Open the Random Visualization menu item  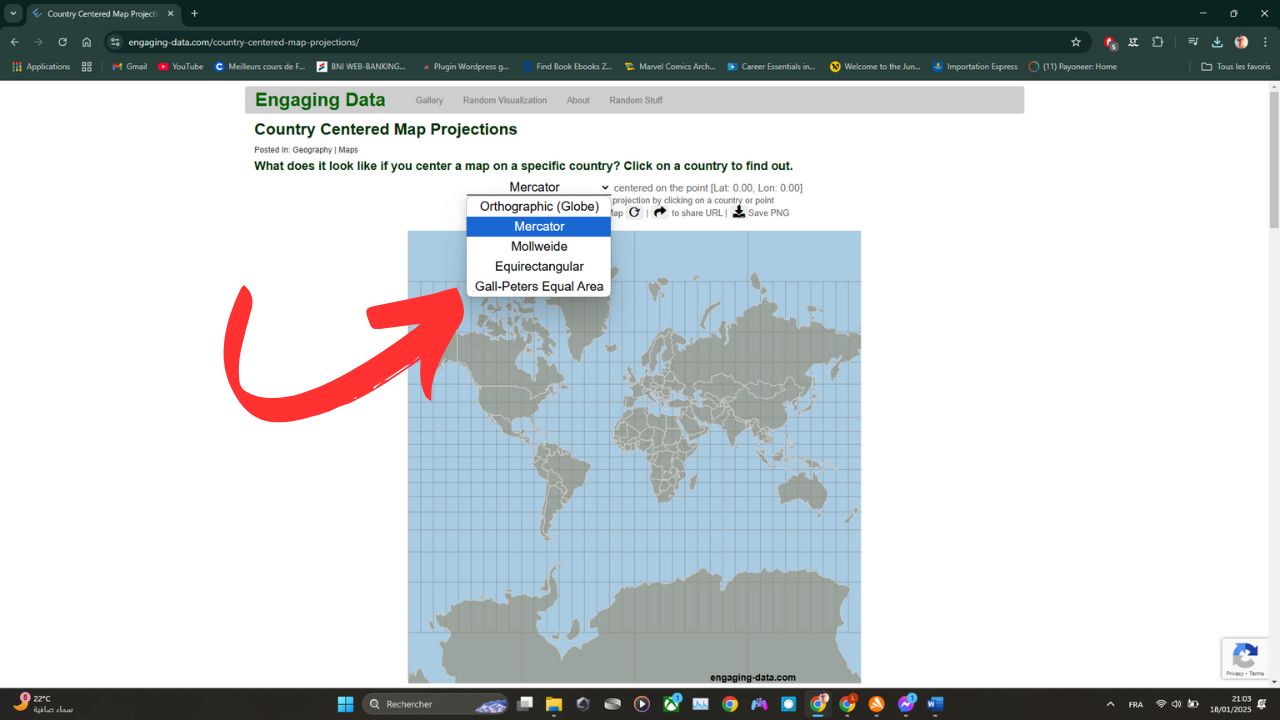point(503,100)
